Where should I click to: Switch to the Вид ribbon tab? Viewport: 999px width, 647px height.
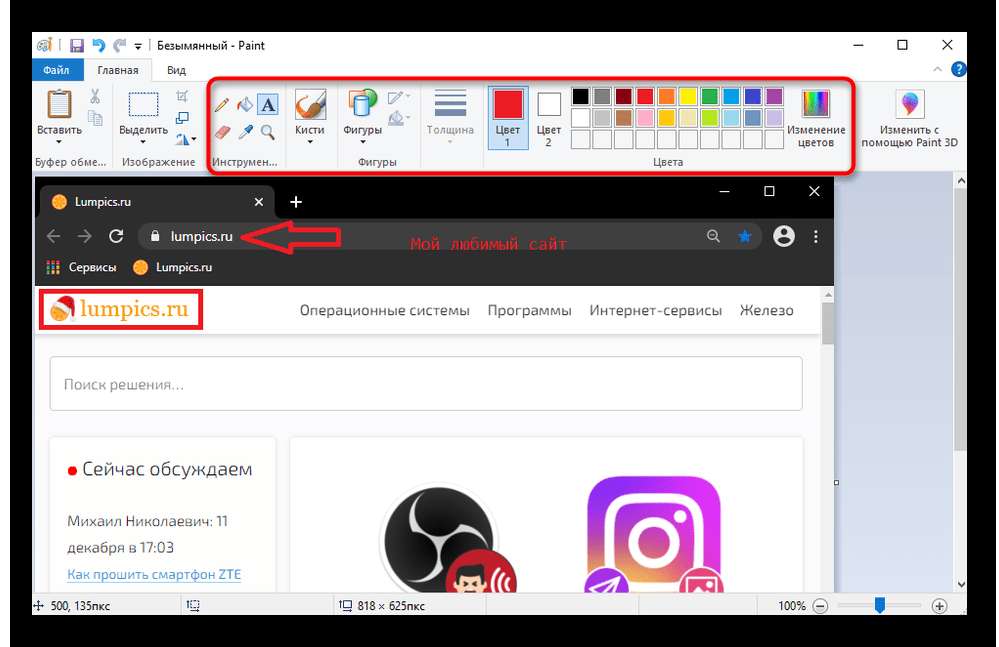pyautogui.click(x=176, y=70)
